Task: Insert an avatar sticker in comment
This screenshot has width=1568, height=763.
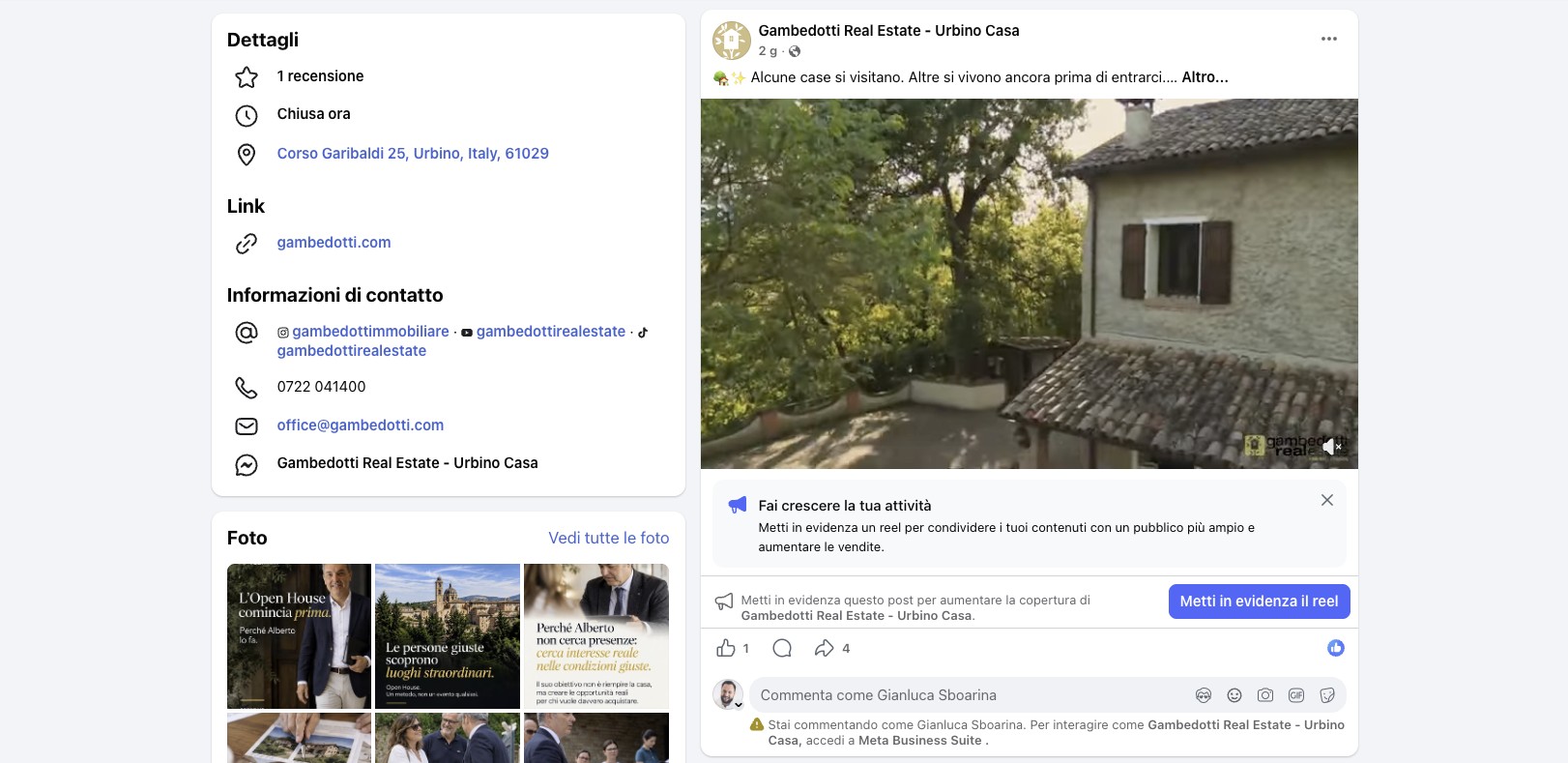Action: 1204,695
